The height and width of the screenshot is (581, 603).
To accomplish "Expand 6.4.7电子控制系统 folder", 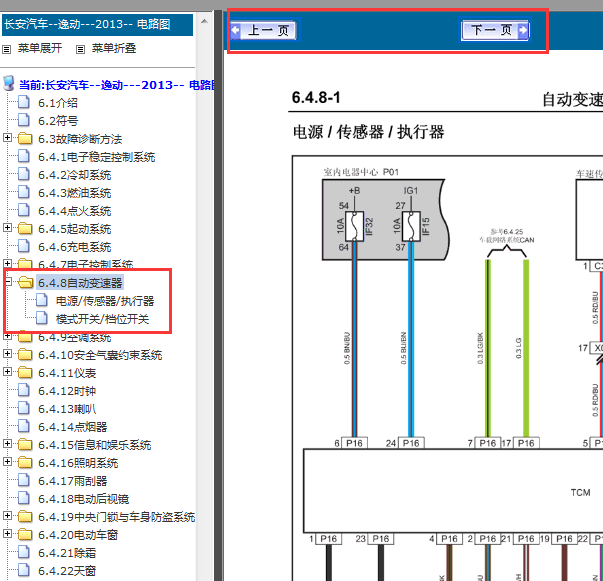I will [x=7, y=263].
